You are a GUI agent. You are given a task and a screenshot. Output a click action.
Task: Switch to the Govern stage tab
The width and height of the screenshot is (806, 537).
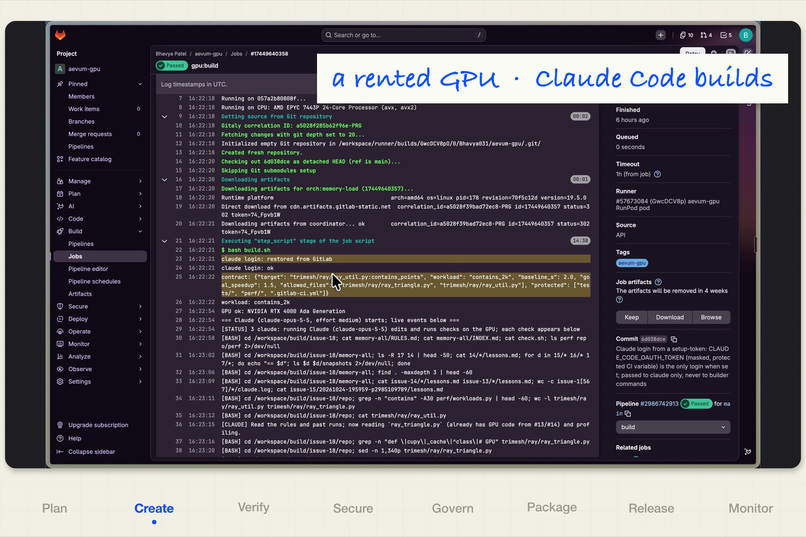tap(452, 508)
